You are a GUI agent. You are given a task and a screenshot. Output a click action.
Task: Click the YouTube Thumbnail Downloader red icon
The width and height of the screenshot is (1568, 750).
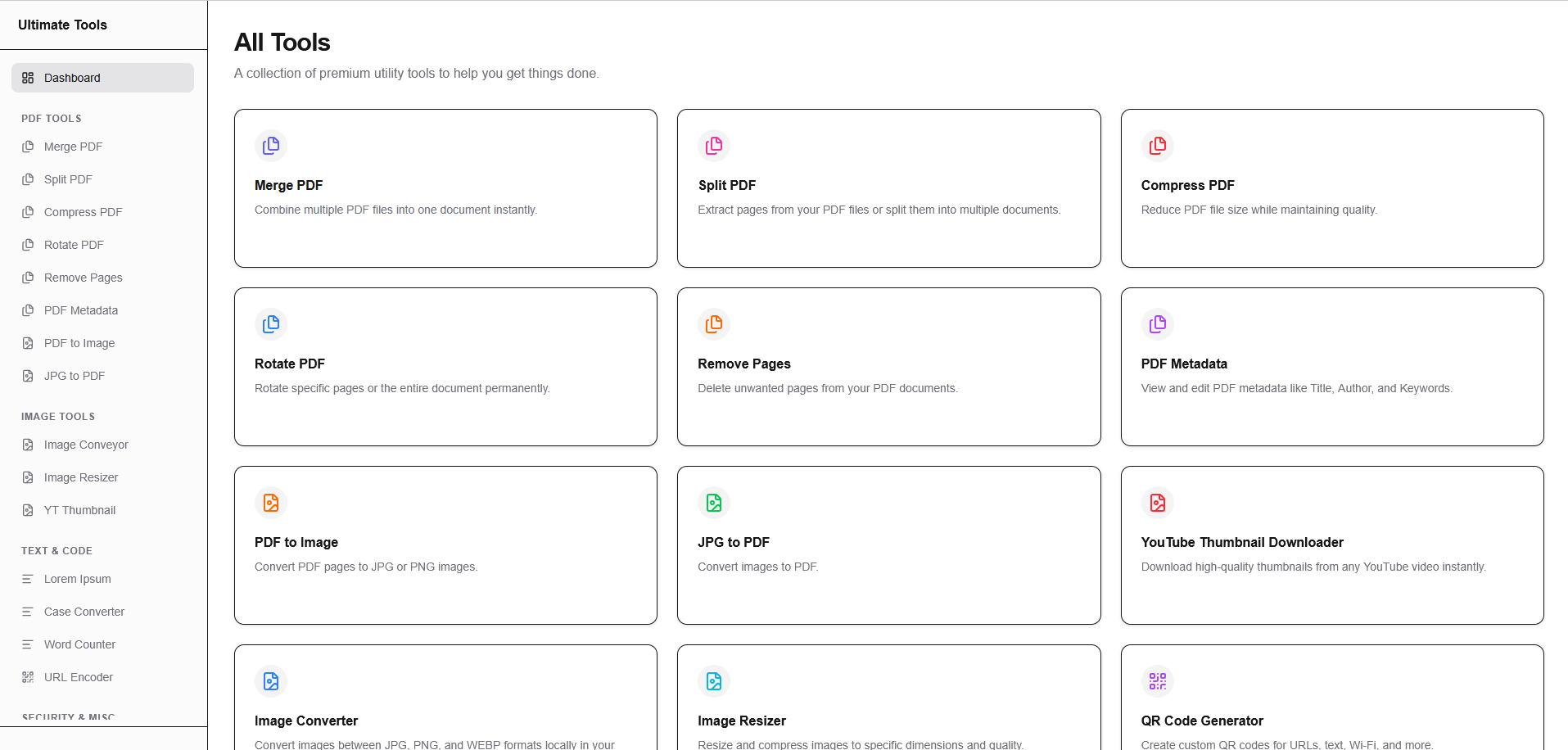pyautogui.click(x=1157, y=503)
